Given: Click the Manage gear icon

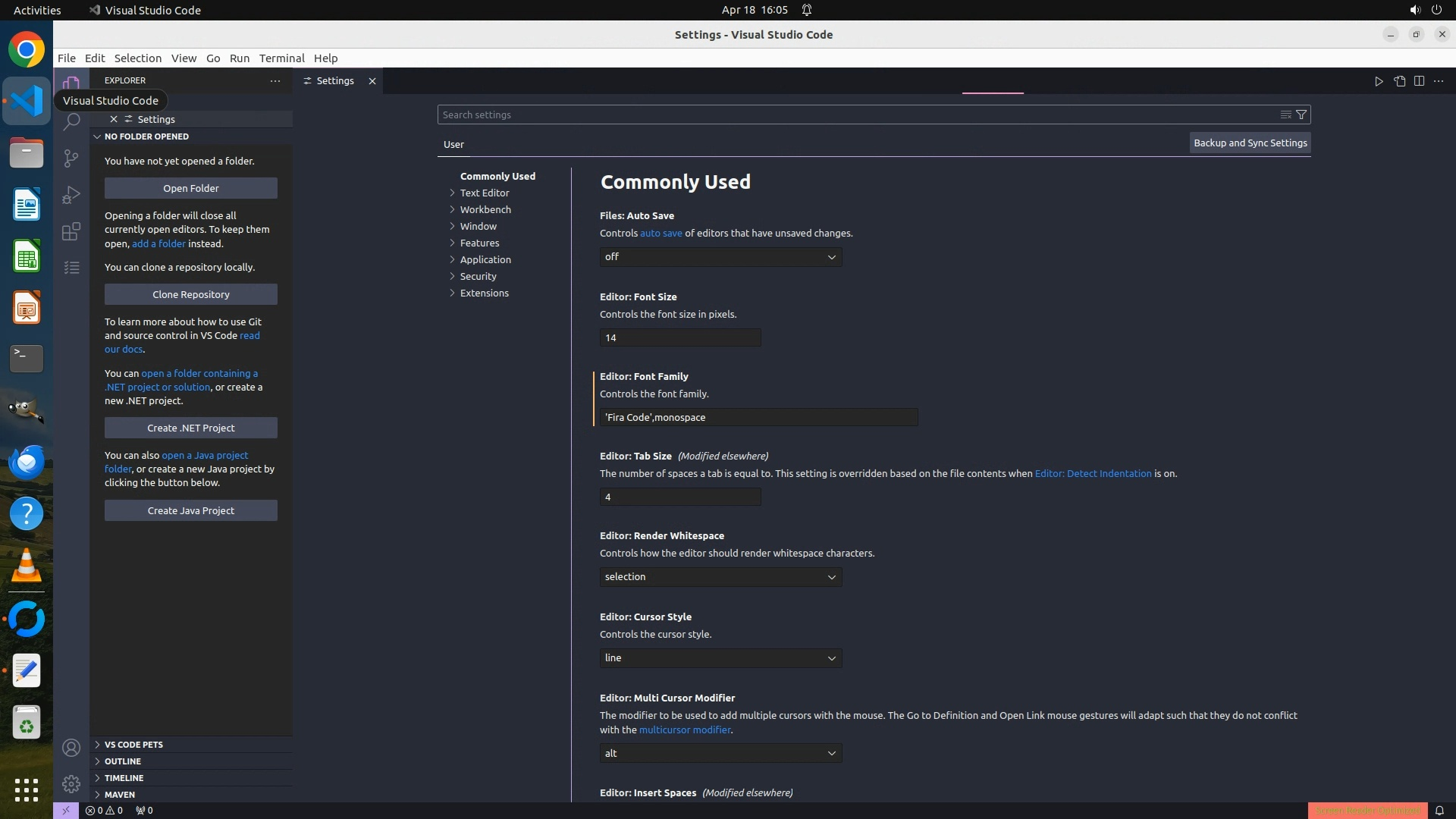Looking at the screenshot, I should (x=71, y=784).
